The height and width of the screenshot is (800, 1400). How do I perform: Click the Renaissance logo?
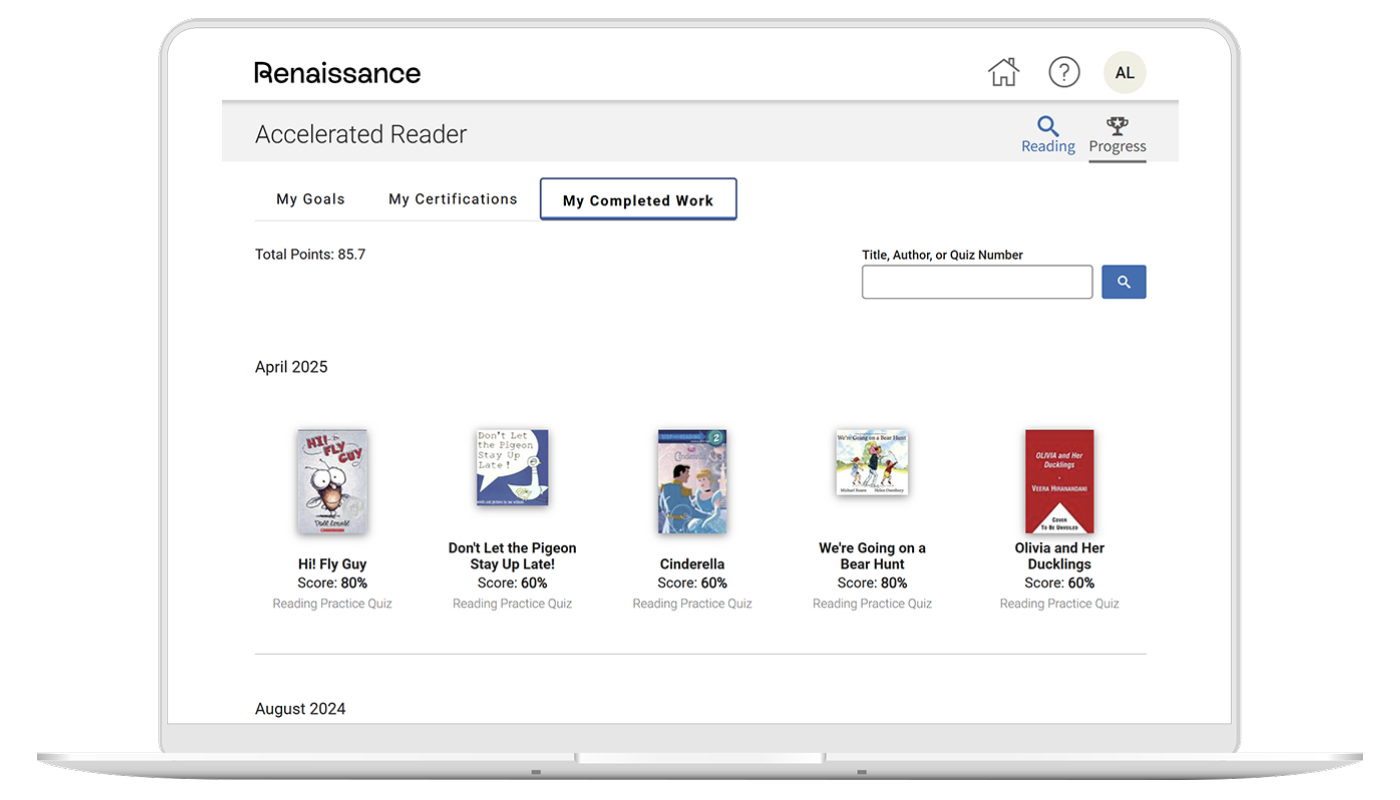point(337,72)
